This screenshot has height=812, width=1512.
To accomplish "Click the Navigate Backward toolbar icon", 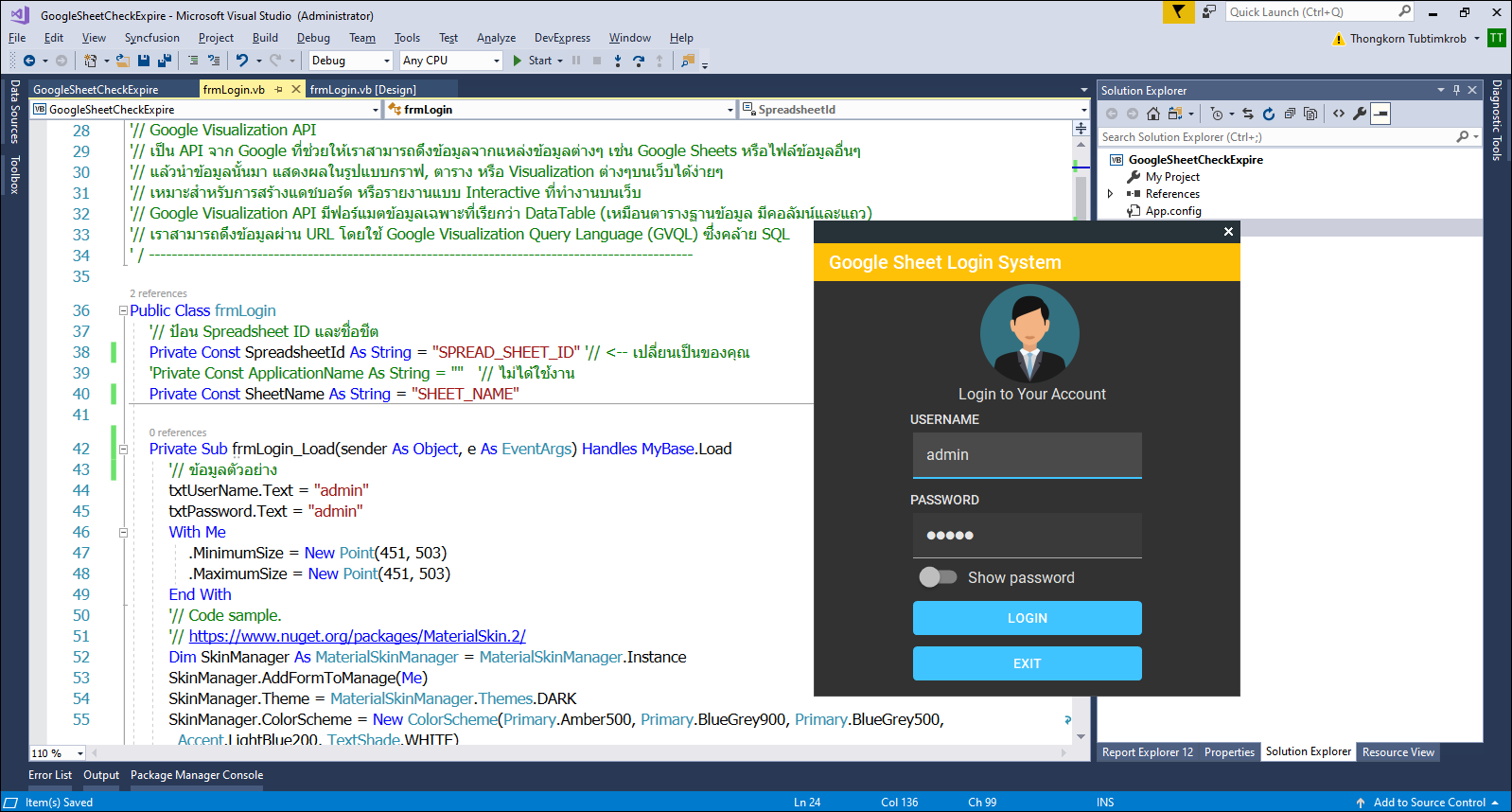I will point(29,61).
